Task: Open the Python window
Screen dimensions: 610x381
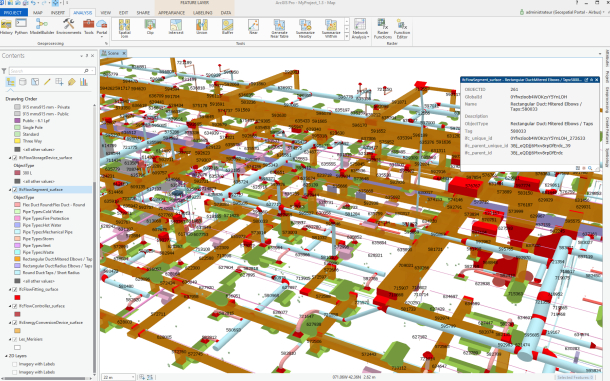Action: click(x=21, y=27)
